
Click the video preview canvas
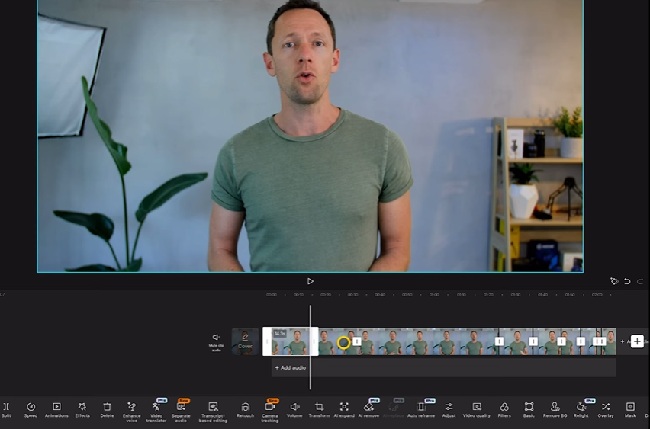tap(310, 136)
